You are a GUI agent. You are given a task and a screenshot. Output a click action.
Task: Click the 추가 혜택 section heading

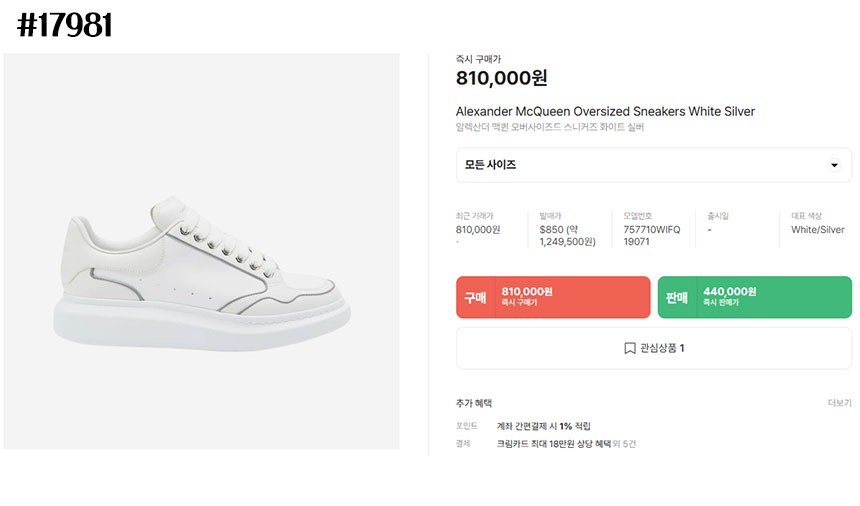tap(474, 403)
